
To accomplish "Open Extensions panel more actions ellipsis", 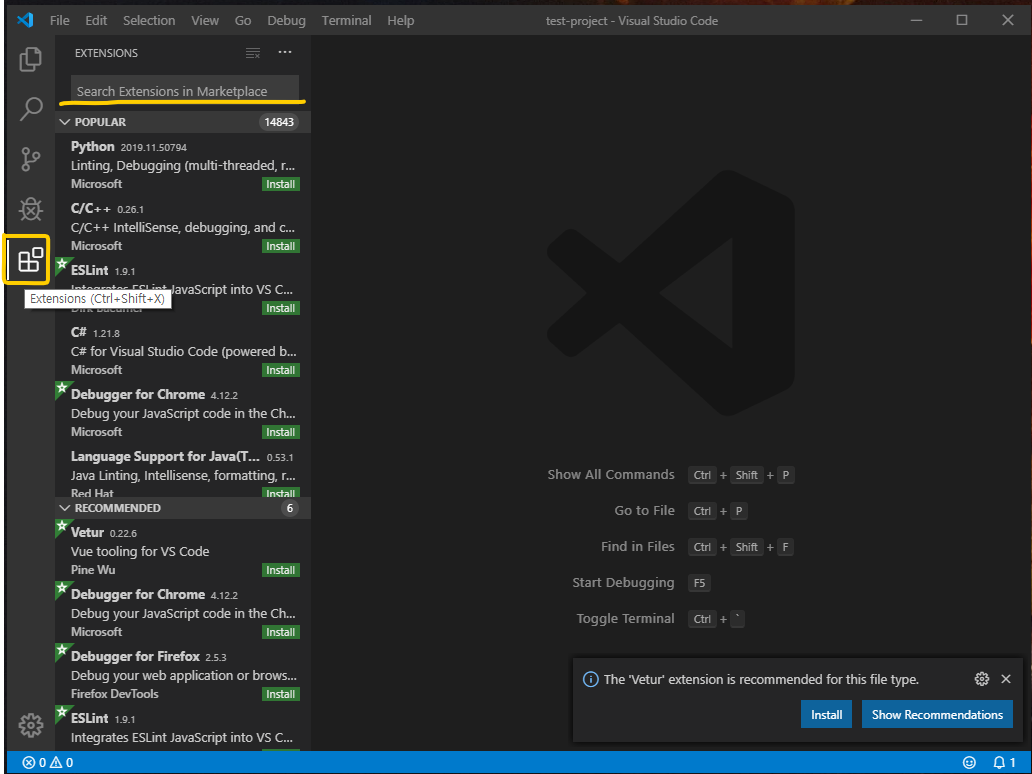I will click(x=284, y=52).
